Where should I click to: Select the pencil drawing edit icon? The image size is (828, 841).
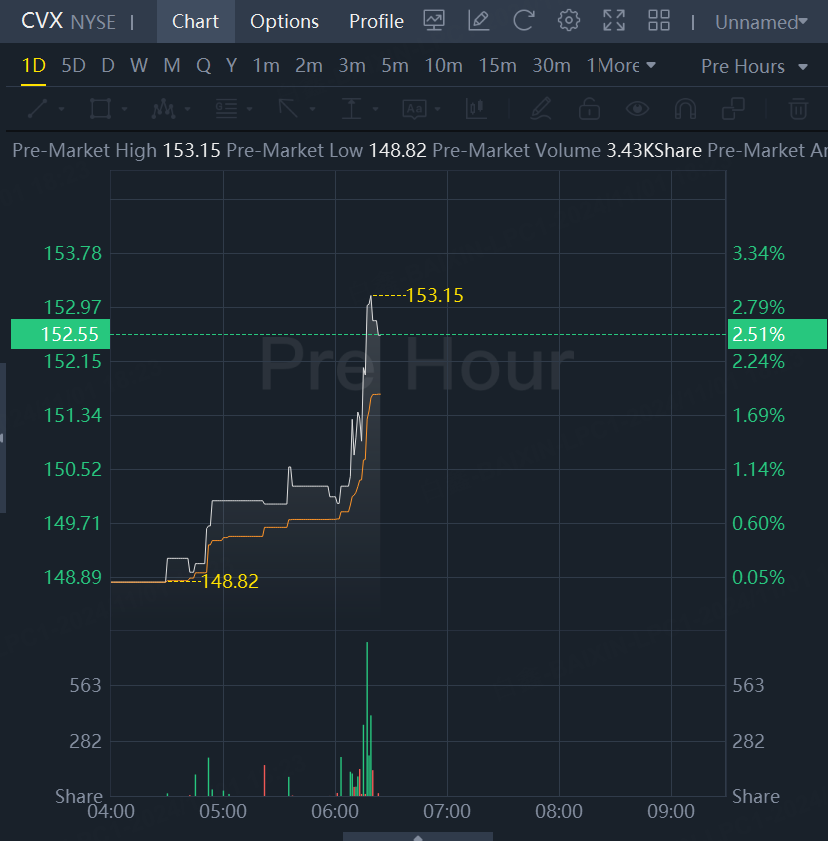(478, 21)
